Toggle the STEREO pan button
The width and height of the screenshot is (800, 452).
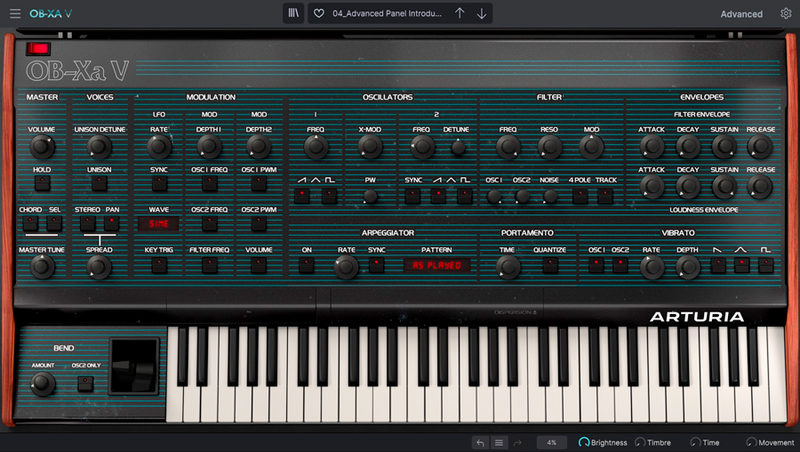(87, 223)
